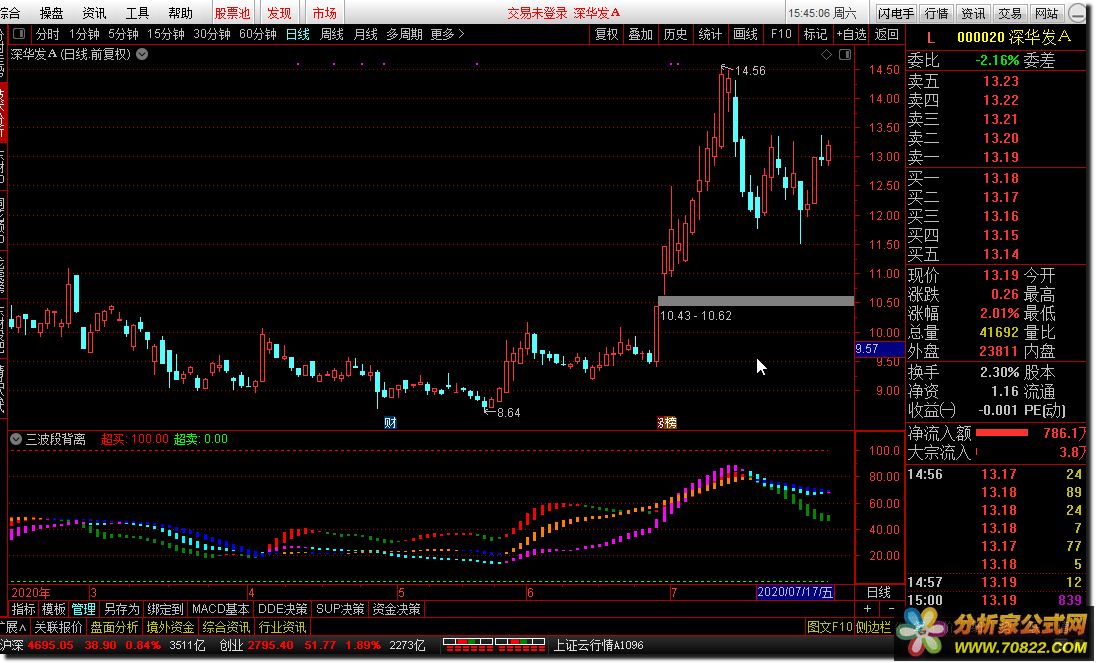Select 5分钟 period
The image size is (1096, 663).
(123, 34)
